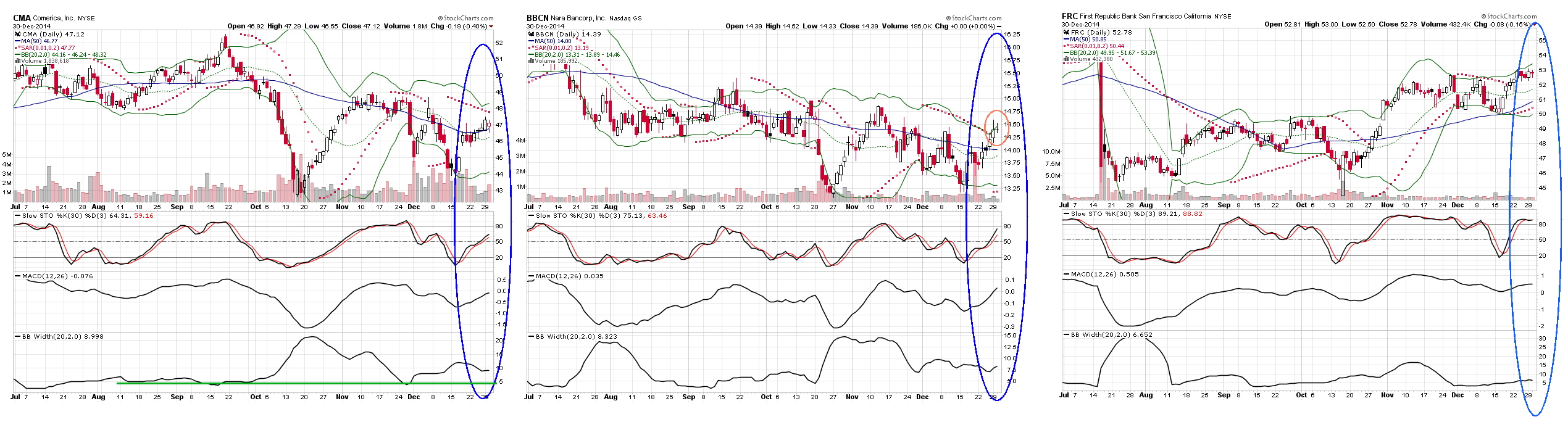This screenshot has width=1568, height=422.
Task: Click the candlestick icon beside FRC (Daily) legend
Action: 1066,33
